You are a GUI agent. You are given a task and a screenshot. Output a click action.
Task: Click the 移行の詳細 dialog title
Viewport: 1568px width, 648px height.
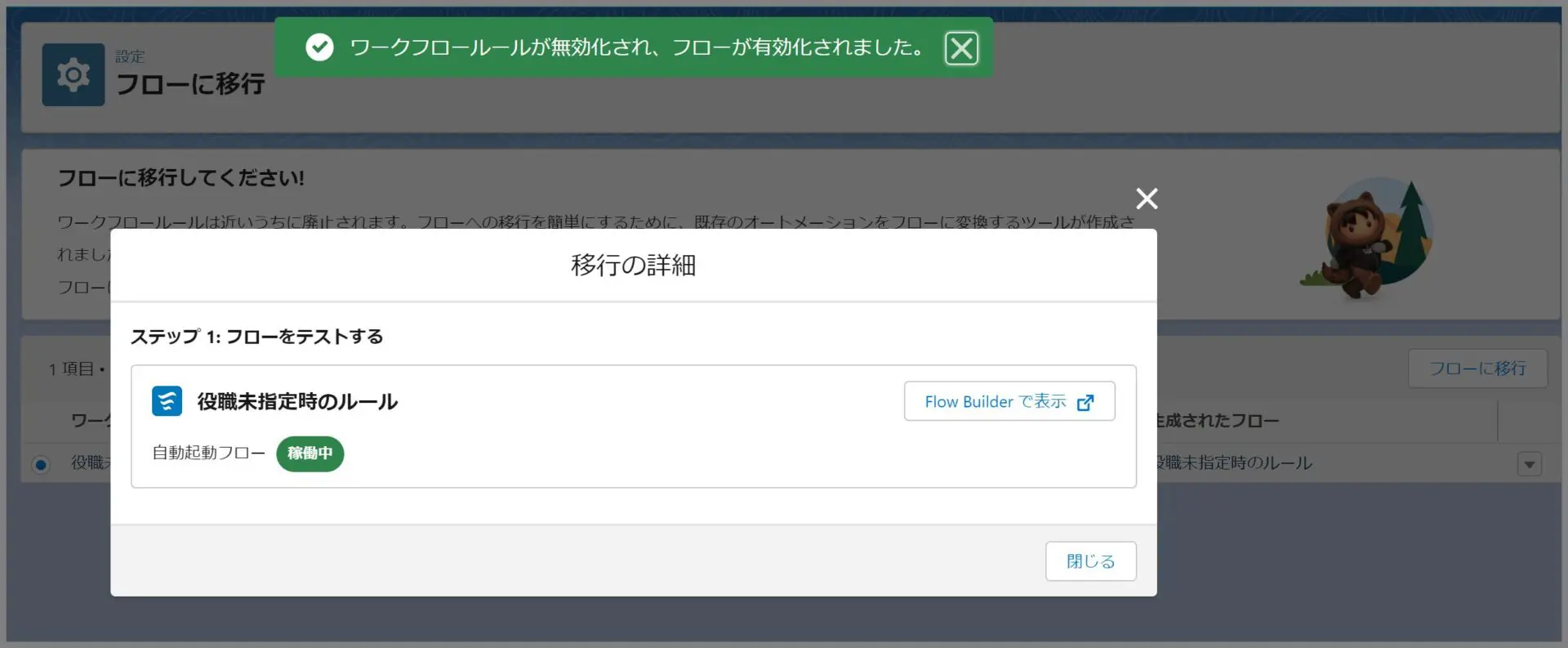633,266
